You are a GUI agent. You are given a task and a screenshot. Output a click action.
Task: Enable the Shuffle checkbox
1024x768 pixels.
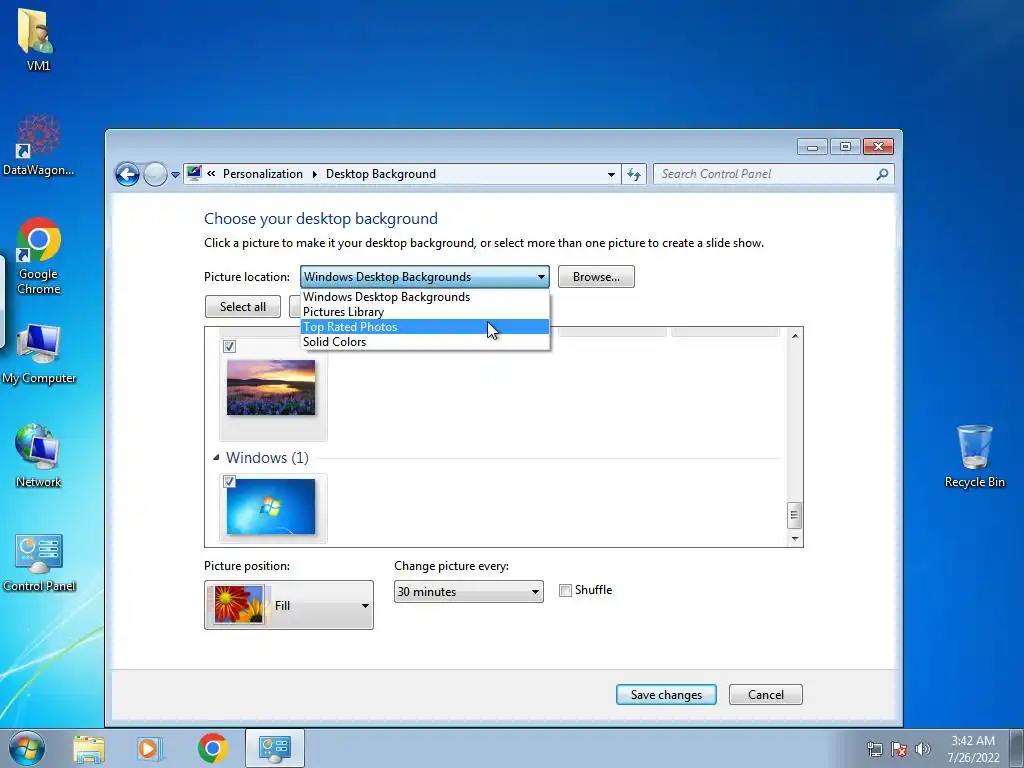[566, 590]
